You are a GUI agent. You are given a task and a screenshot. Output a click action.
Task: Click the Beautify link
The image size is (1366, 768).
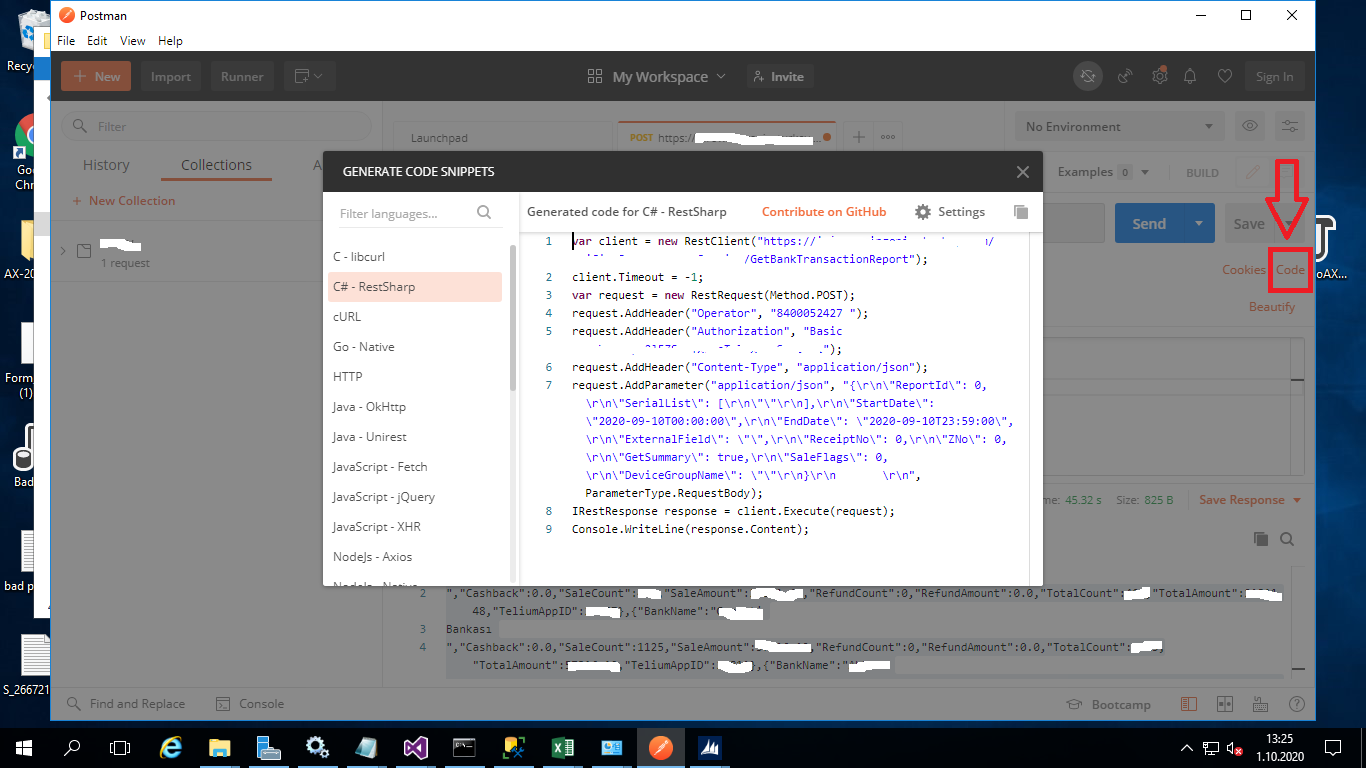(x=1272, y=307)
